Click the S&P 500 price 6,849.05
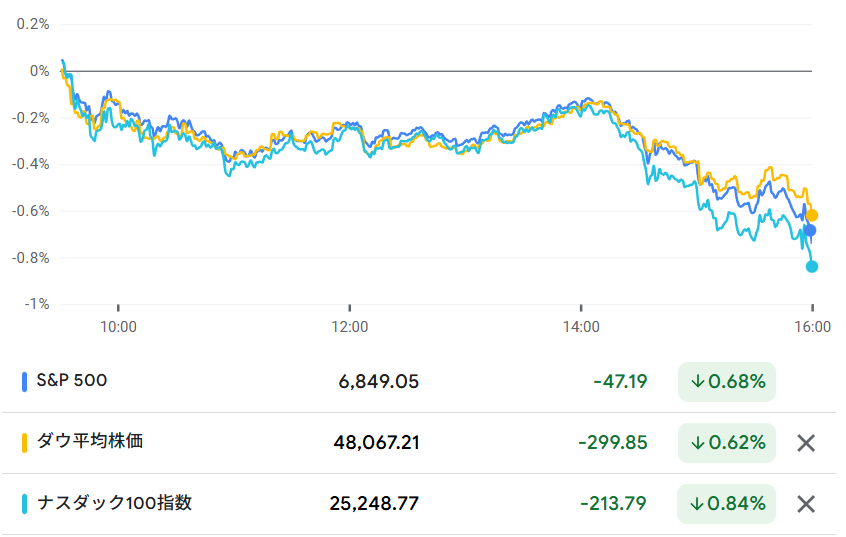The height and width of the screenshot is (537, 846). 379,381
